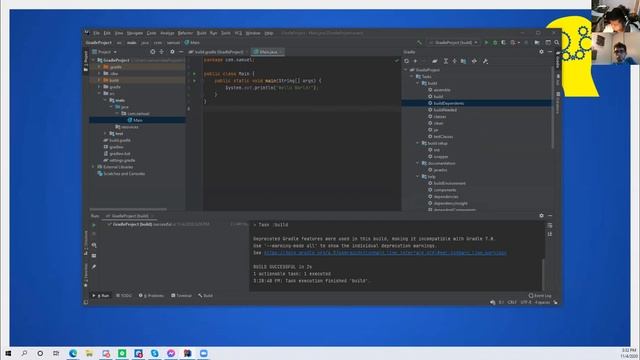Collapse the src folder in Project tree
The height and width of the screenshot is (360, 640).
pos(100,93)
